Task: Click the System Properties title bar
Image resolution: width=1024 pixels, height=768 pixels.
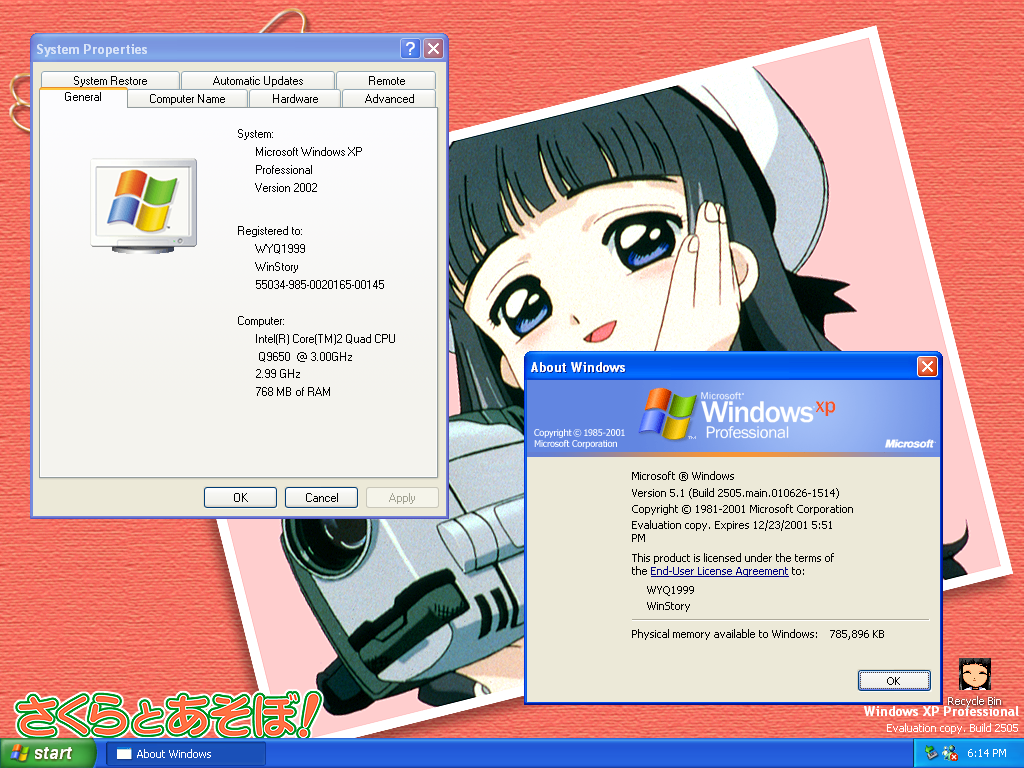Action: [x=216, y=48]
